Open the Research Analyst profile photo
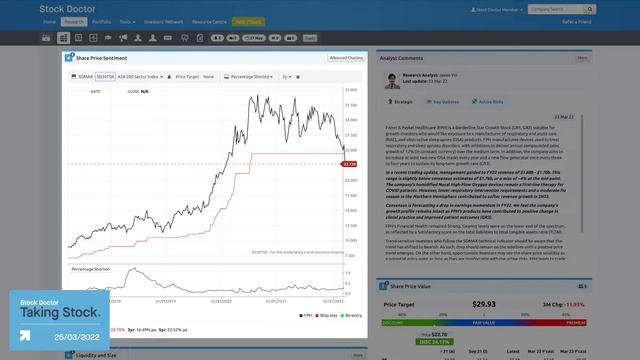 [x=392, y=81]
